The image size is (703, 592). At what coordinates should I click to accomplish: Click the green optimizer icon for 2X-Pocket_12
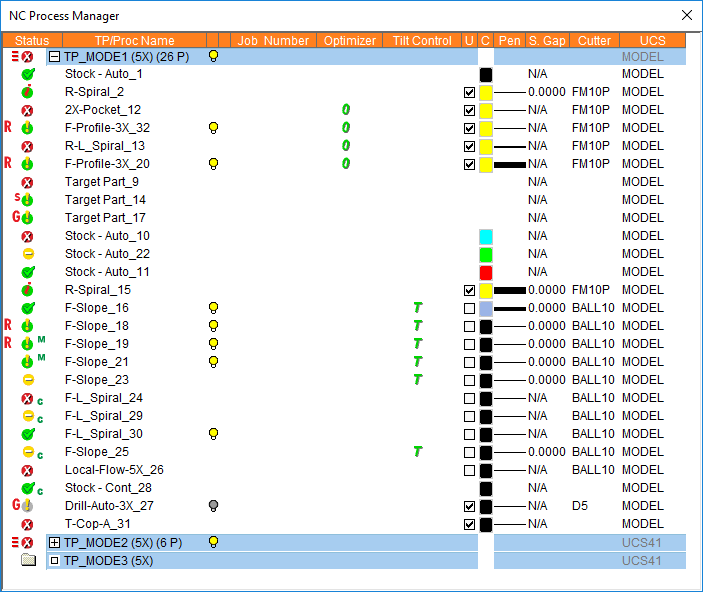(x=346, y=110)
